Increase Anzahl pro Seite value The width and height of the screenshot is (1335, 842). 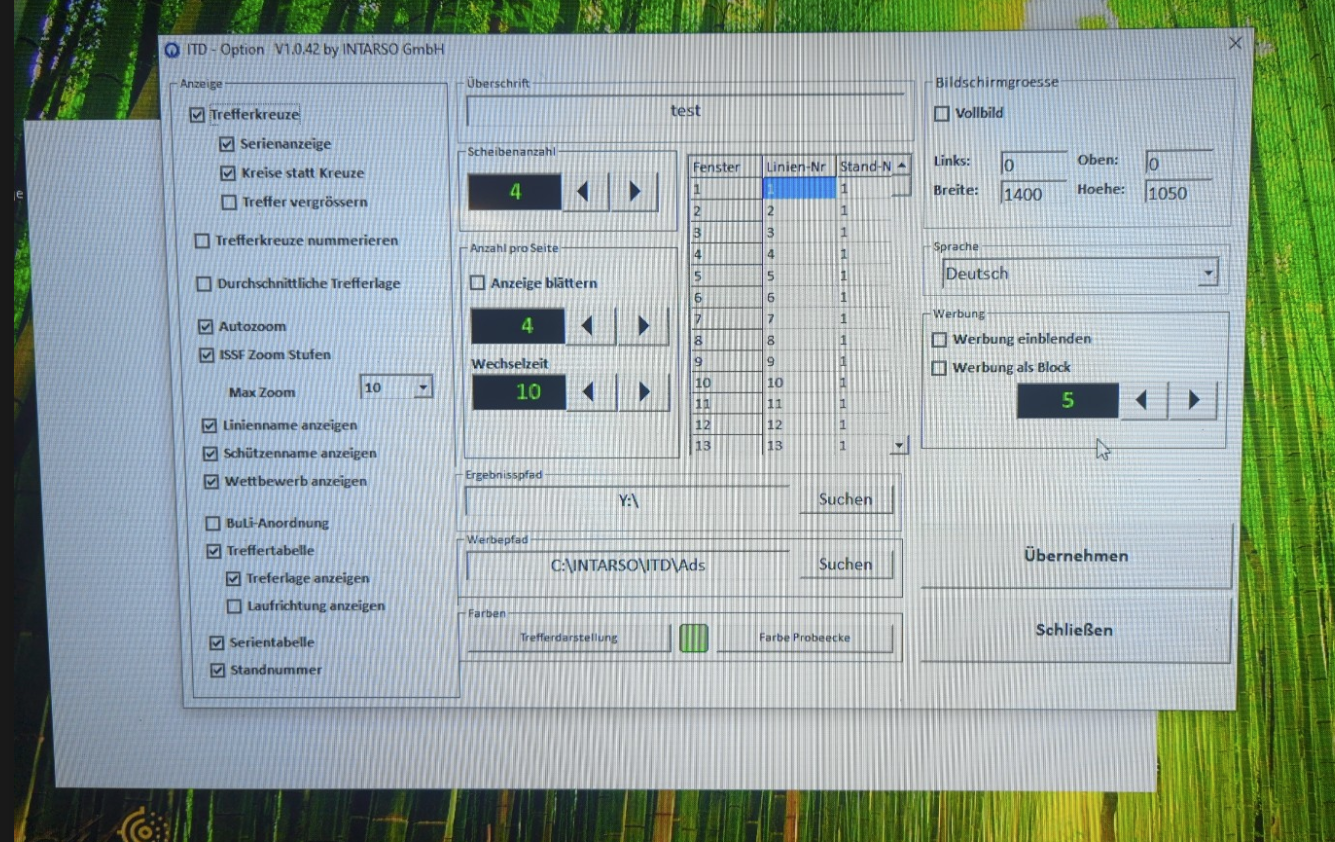(x=643, y=326)
